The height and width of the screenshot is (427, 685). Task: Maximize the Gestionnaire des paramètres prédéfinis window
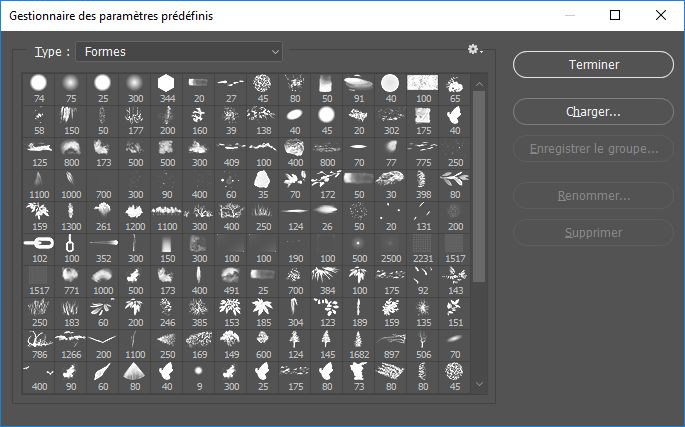coord(615,15)
